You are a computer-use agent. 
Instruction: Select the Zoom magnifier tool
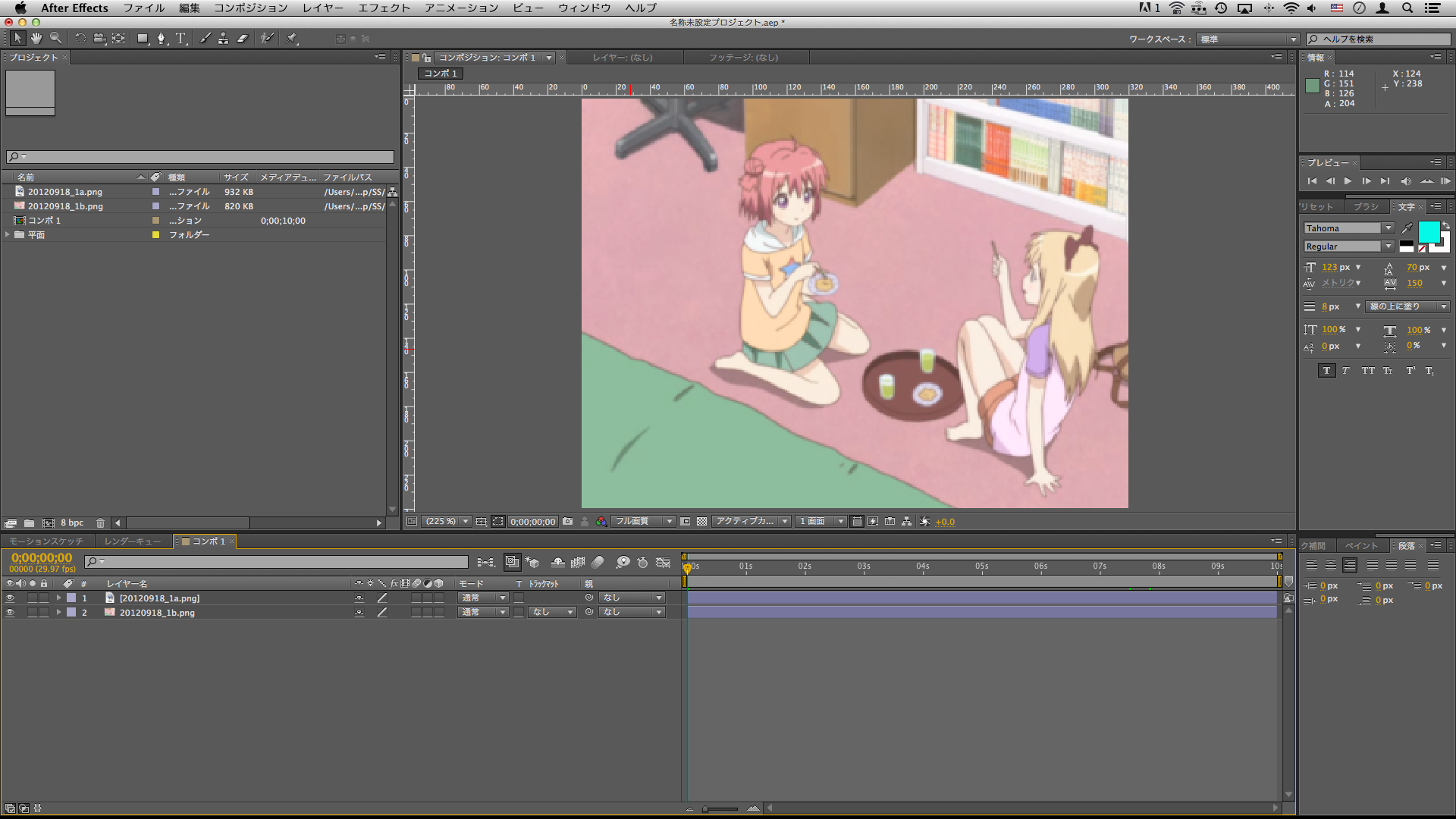[55, 38]
